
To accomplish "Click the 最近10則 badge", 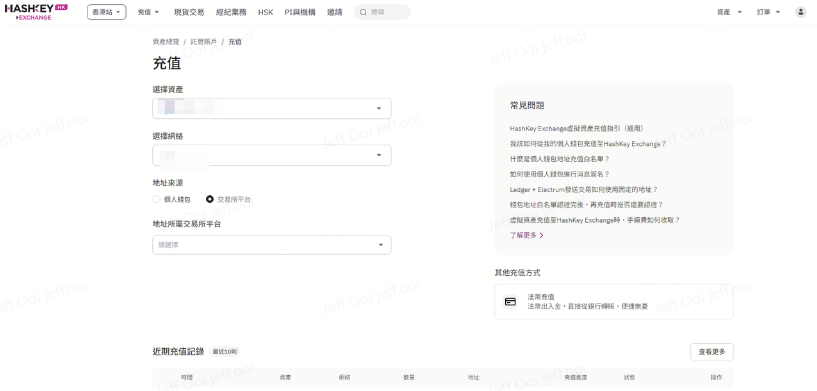I will (225, 352).
